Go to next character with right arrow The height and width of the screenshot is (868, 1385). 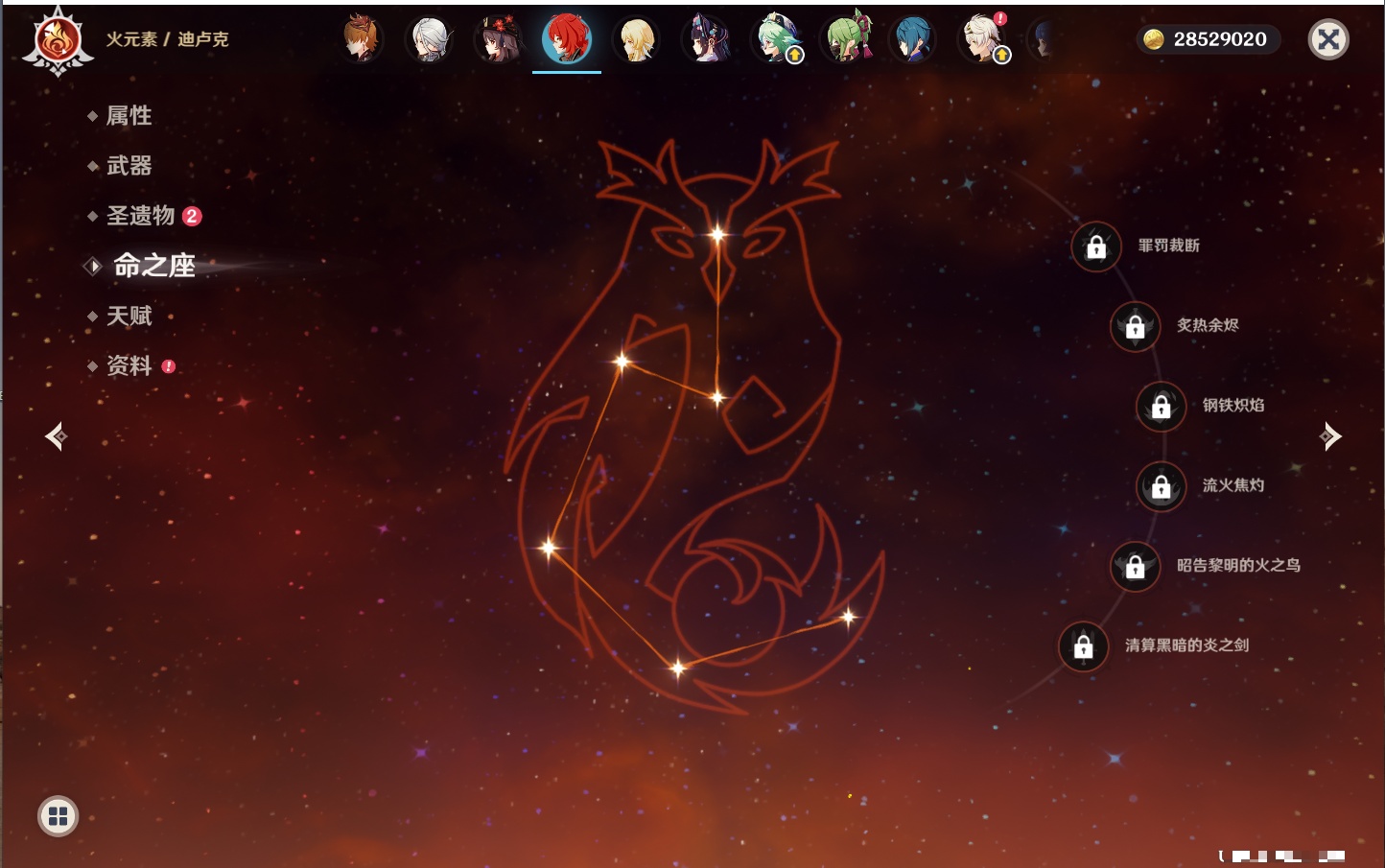point(1330,436)
